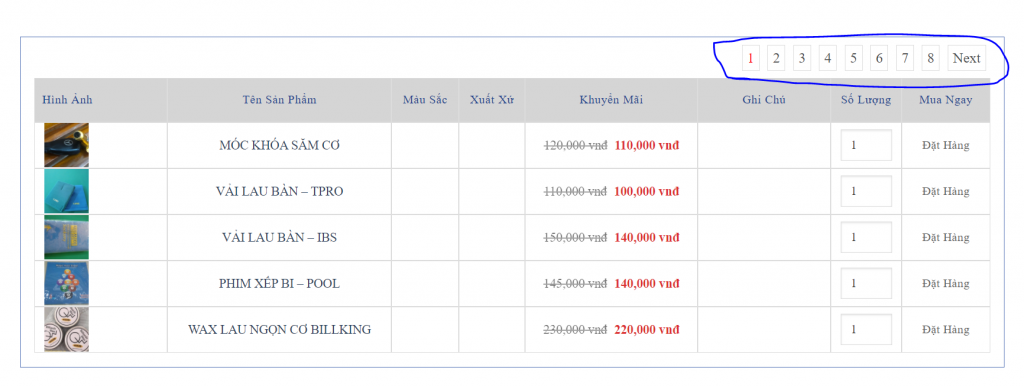Viewport: 1024px width, 387px height.
Task: Focus quantity field for MÓC KHÓA SĂM CƠ
Action: 866,146
